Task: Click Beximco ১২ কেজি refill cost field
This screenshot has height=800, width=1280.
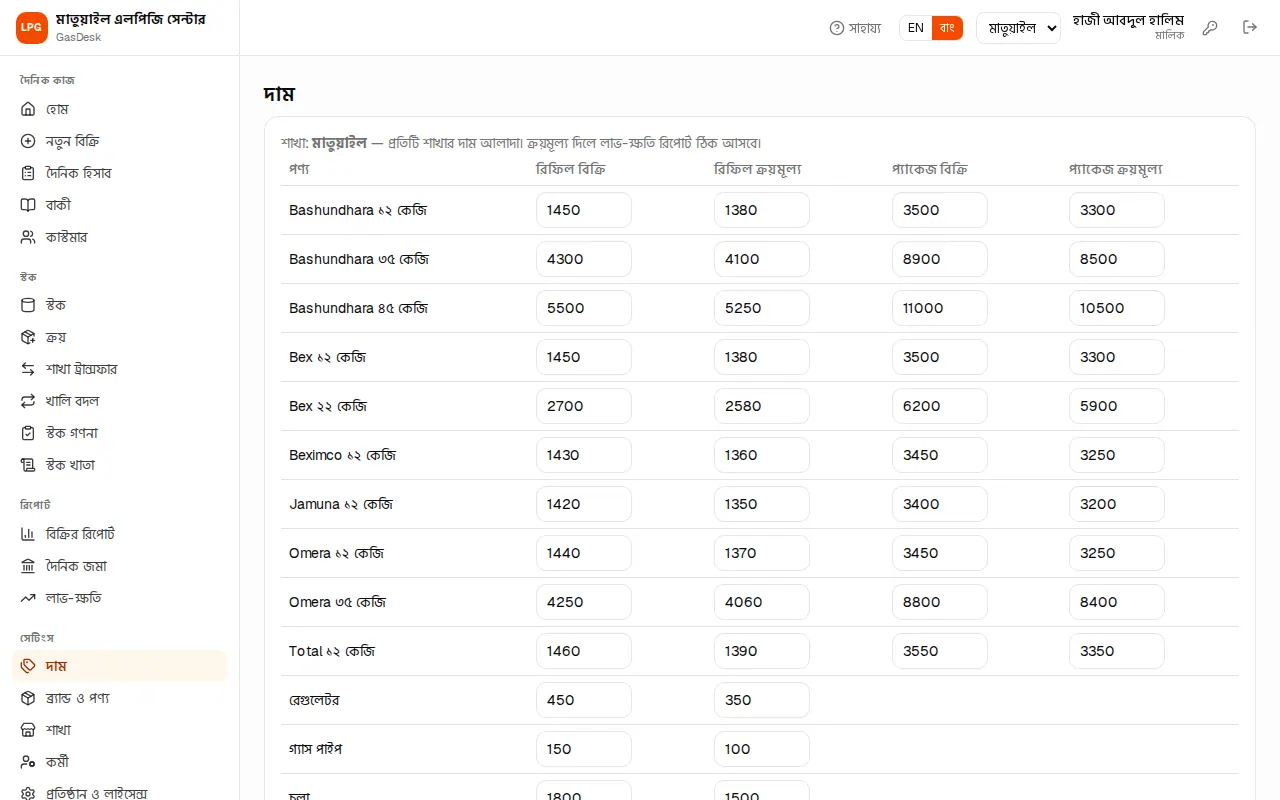Action: [x=762, y=455]
